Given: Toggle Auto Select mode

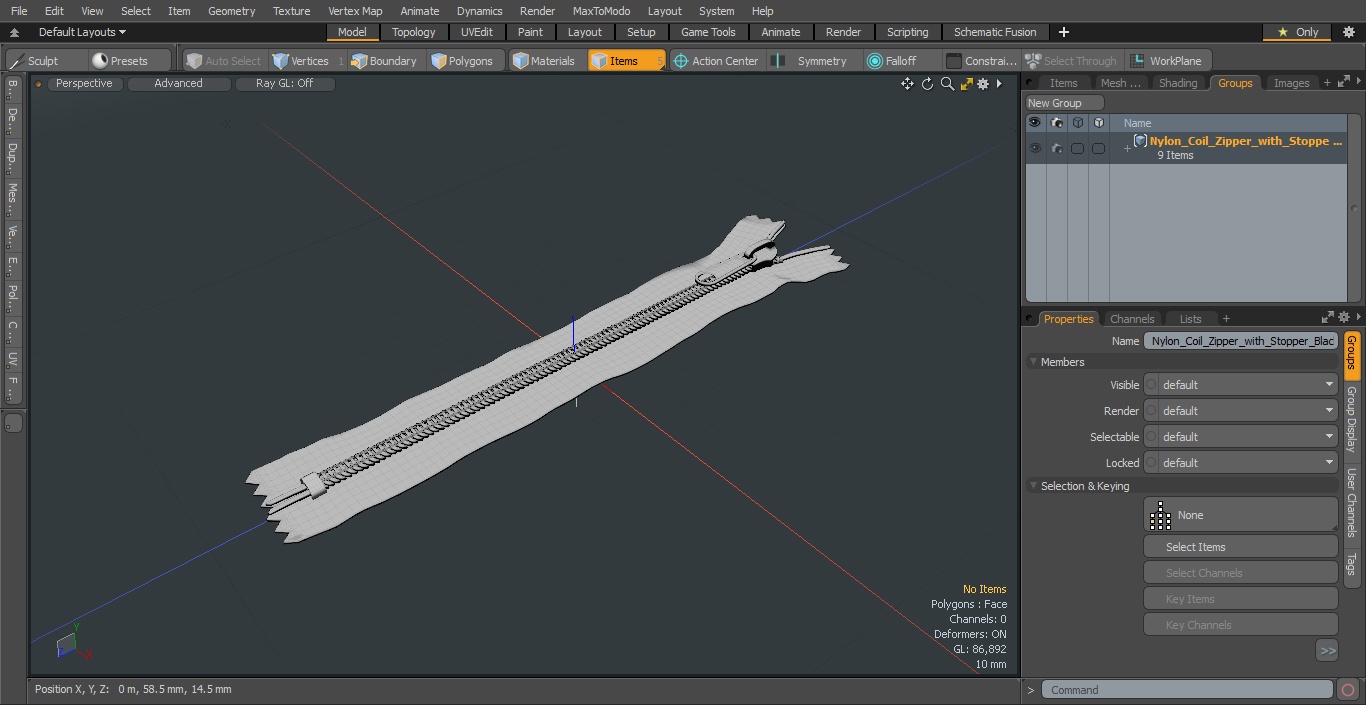Looking at the screenshot, I should pos(223,61).
